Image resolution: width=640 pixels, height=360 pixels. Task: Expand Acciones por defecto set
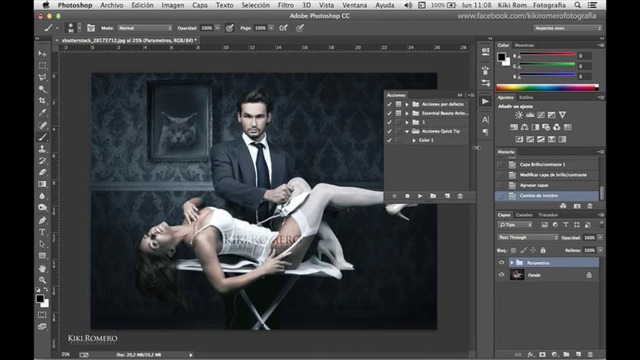(x=407, y=104)
